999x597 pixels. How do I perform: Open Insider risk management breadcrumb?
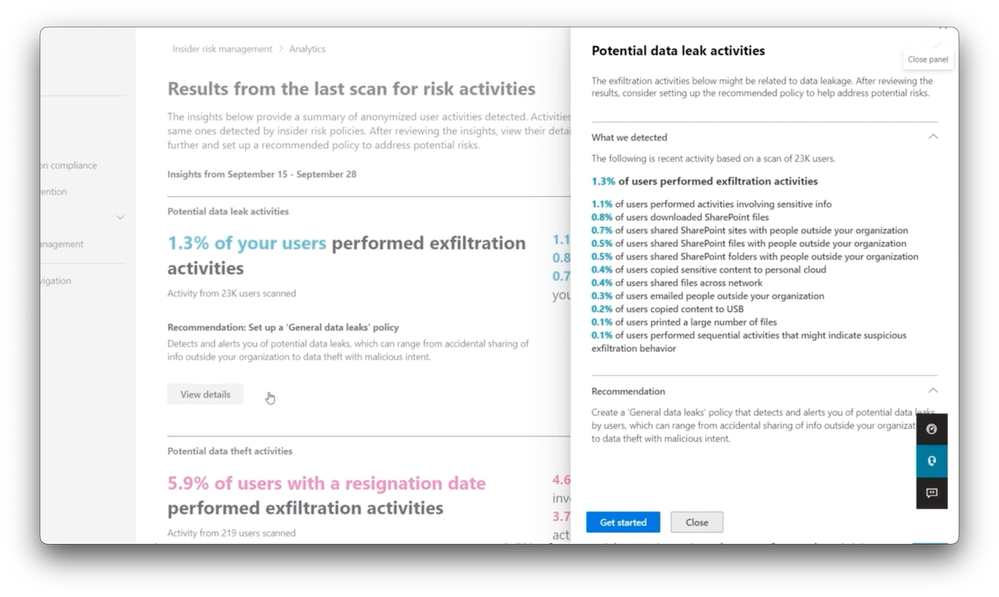point(222,49)
